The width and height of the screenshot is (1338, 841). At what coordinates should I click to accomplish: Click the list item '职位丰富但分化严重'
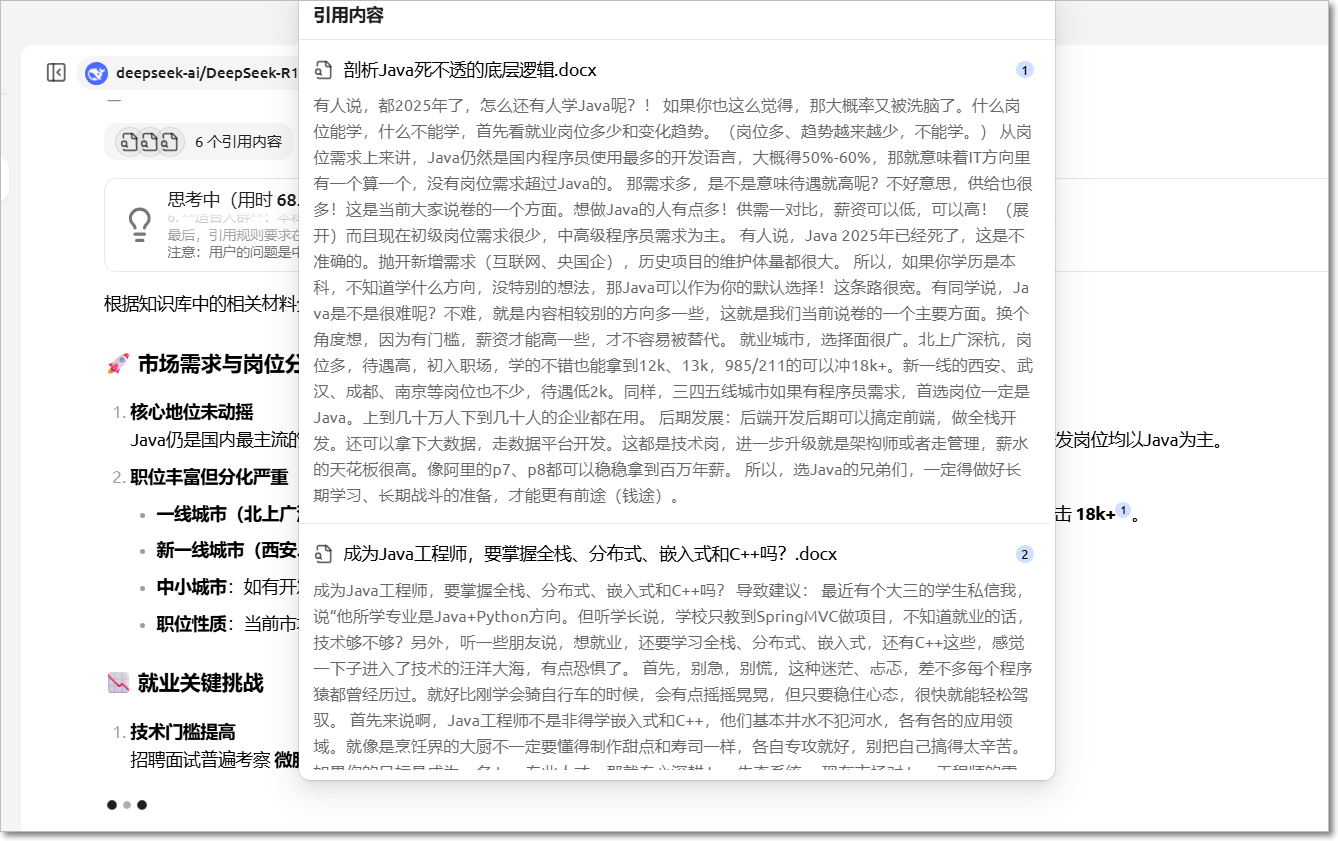tap(209, 477)
